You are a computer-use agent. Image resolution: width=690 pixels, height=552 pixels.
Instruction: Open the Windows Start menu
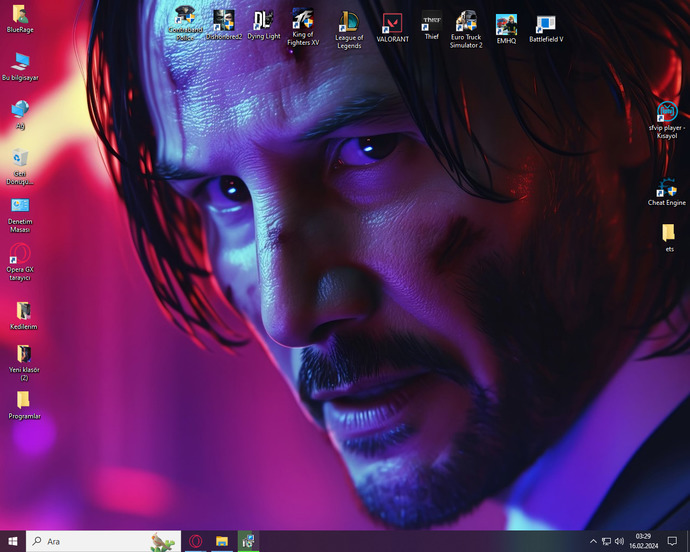pyautogui.click(x=13, y=541)
